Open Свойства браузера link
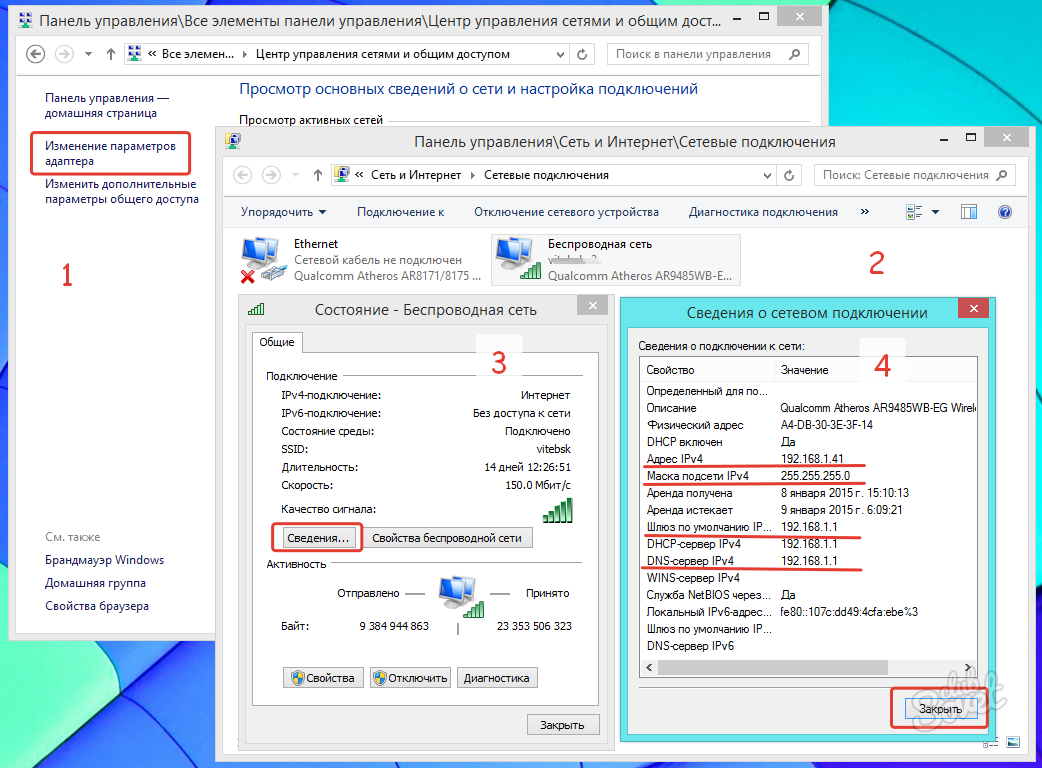 pyautogui.click(x=97, y=606)
